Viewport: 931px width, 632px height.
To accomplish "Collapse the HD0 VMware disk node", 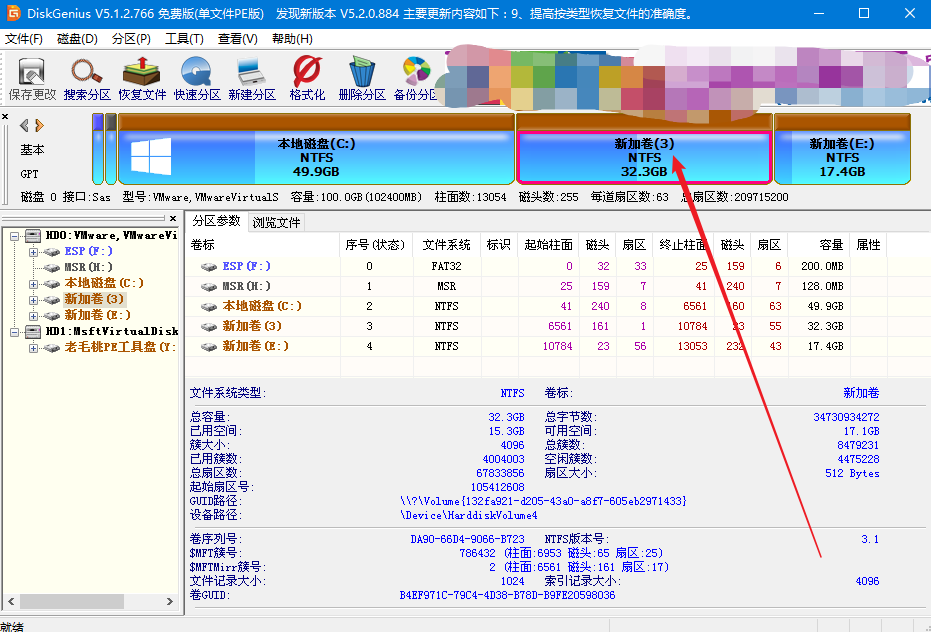I will pyautogui.click(x=14, y=236).
